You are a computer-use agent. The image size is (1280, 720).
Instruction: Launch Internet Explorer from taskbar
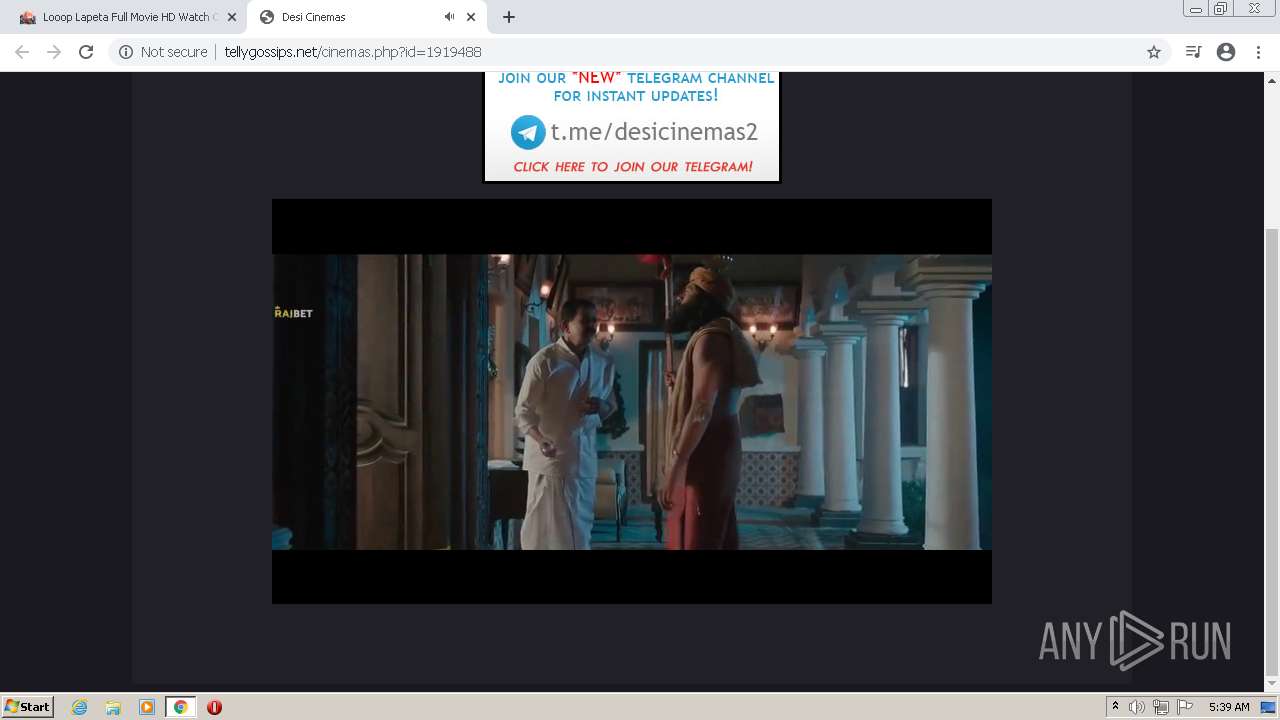point(80,707)
